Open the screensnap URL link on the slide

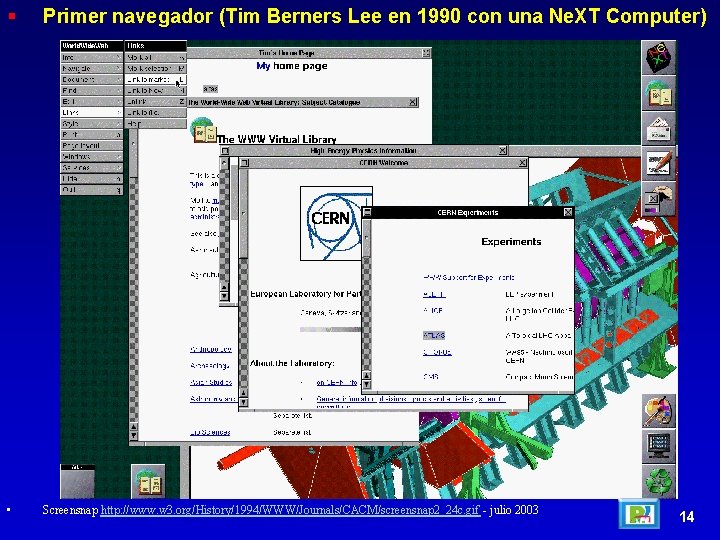[290, 510]
